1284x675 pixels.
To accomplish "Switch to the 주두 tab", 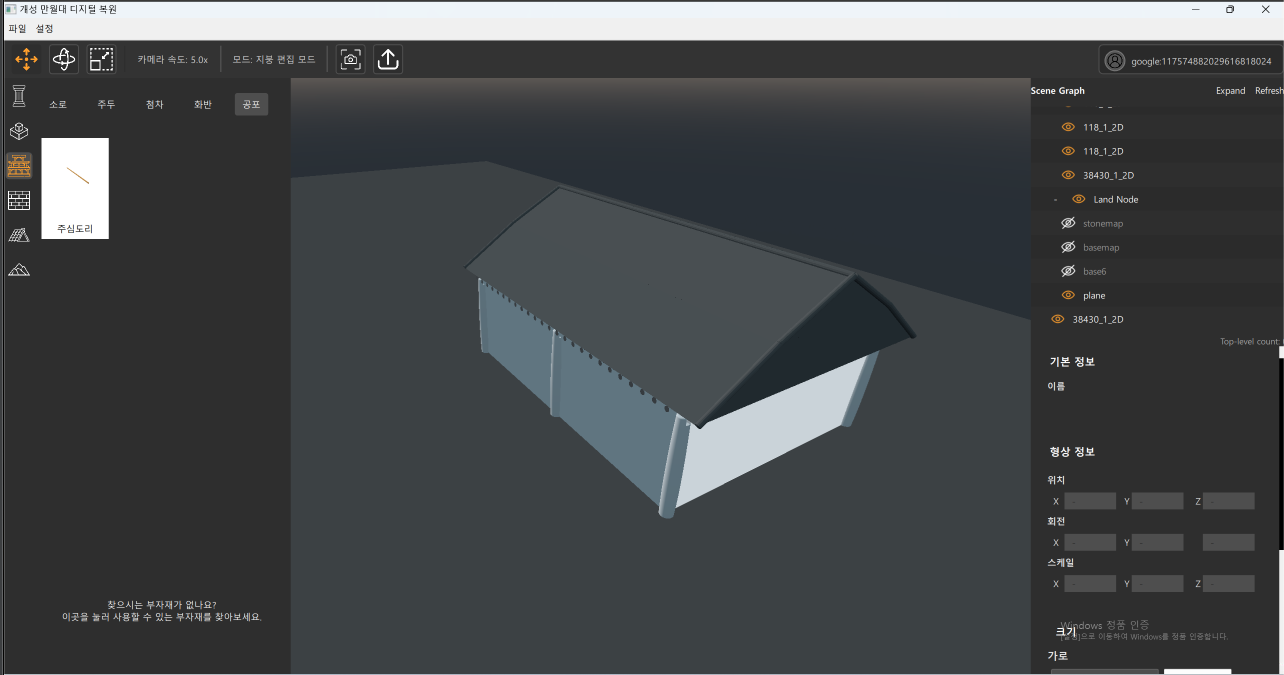I will click(106, 105).
